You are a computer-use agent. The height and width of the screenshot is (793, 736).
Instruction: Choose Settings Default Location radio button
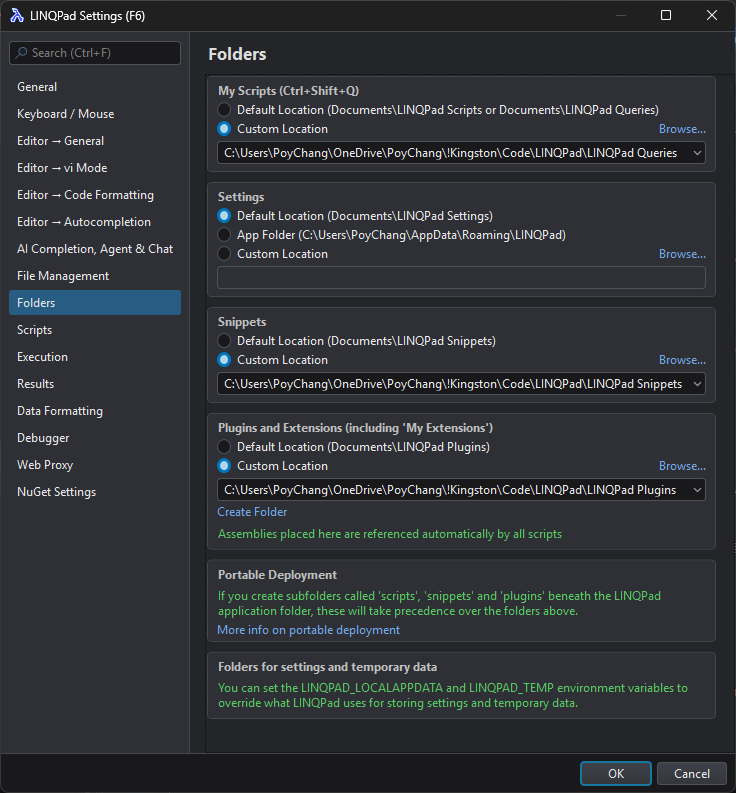tap(224, 216)
